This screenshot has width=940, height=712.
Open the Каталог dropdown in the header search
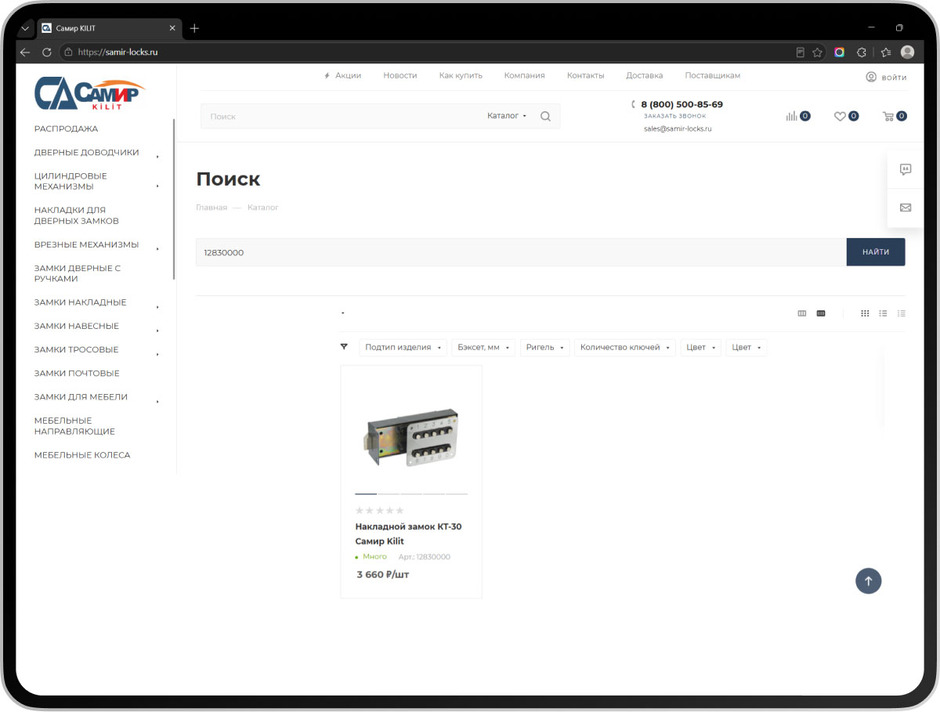click(x=507, y=116)
